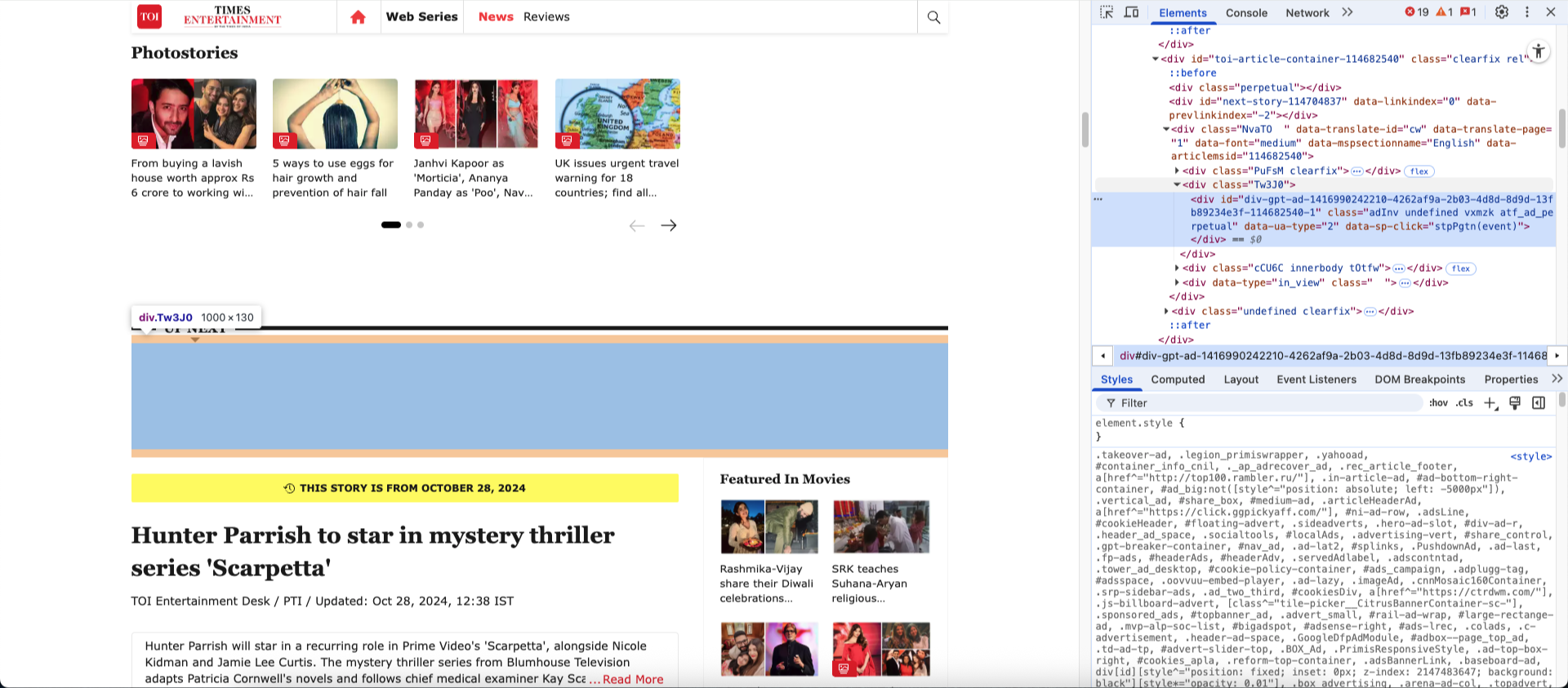
Task: Click the three-dot gutter on the selected DOM node
Action: (x=1098, y=199)
